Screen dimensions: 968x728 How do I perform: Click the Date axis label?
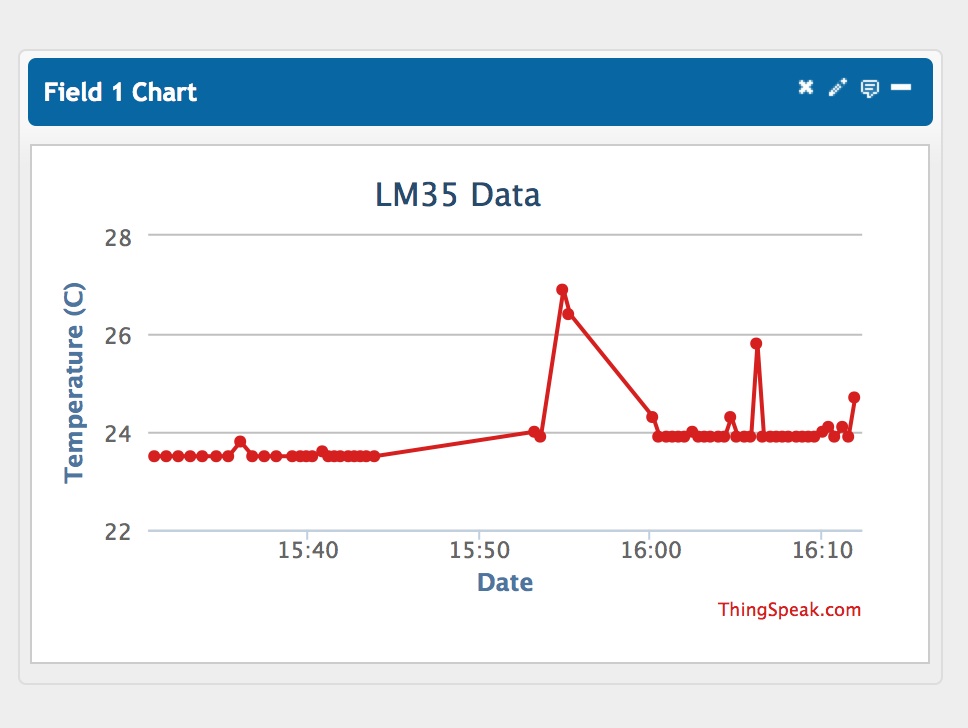[x=505, y=582]
